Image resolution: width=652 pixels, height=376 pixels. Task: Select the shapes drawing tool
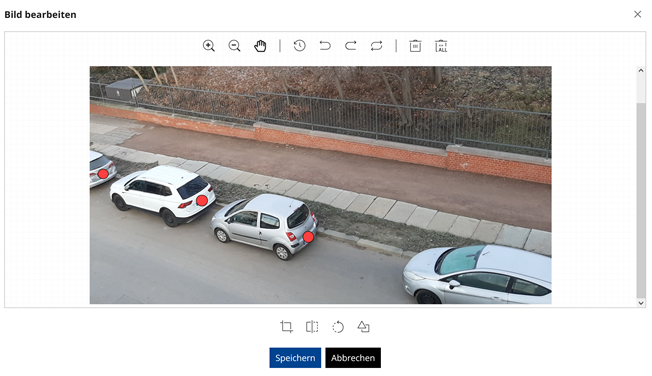363,327
